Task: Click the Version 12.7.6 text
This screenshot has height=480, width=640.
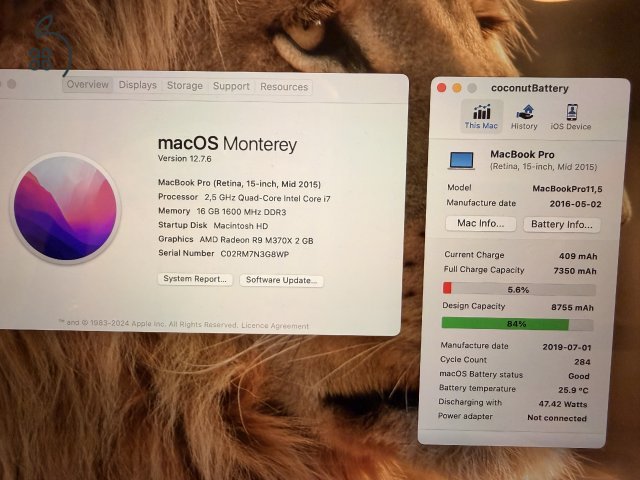Action: click(x=184, y=158)
